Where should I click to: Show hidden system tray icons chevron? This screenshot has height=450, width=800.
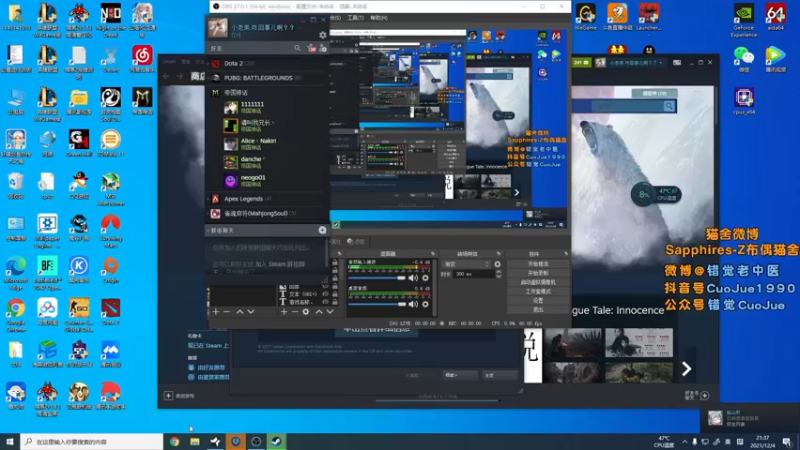[x=685, y=442]
